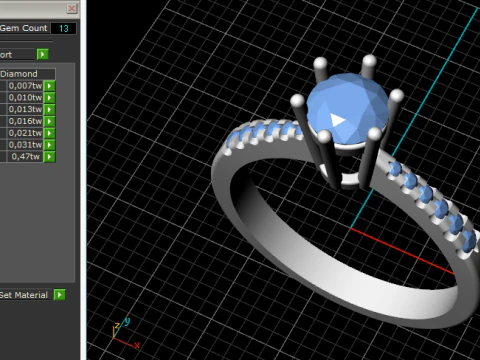Select the 0,007tw diamond entry
The height and width of the screenshot is (360, 480).
25,86
